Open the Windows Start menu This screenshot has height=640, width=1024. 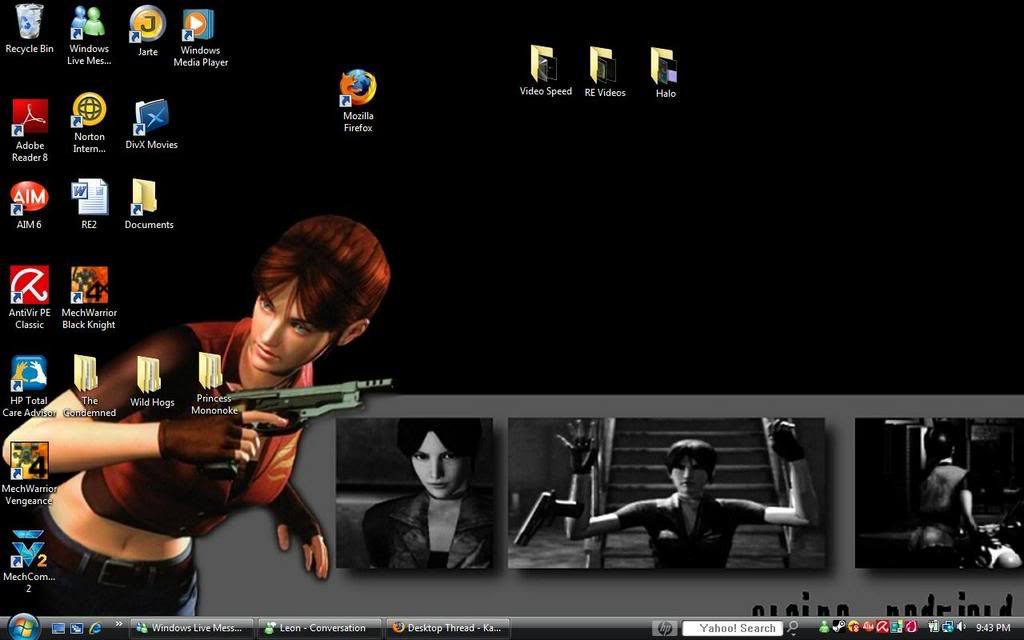coord(24,628)
